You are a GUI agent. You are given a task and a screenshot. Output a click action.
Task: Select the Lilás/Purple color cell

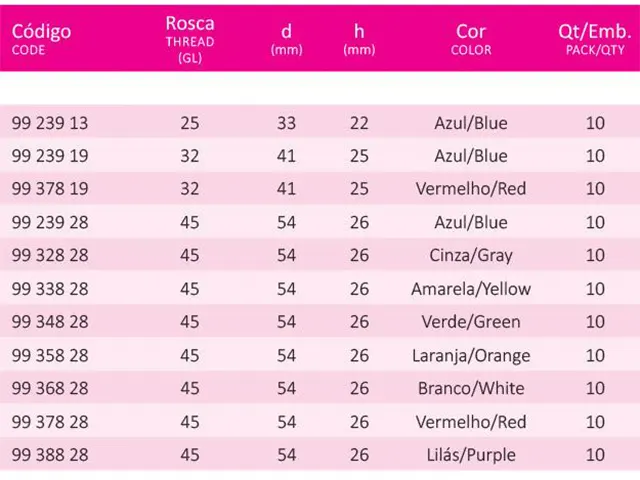click(471, 455)
